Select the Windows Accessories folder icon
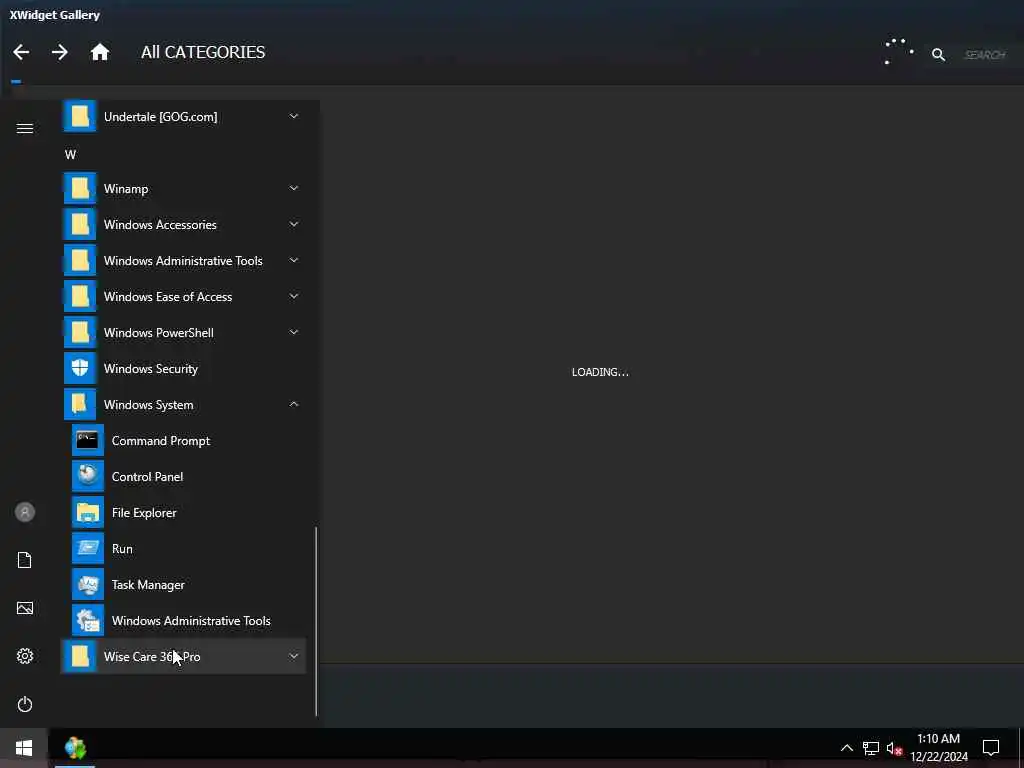Viewport: 1024px width, 768px height. point(80,224)
